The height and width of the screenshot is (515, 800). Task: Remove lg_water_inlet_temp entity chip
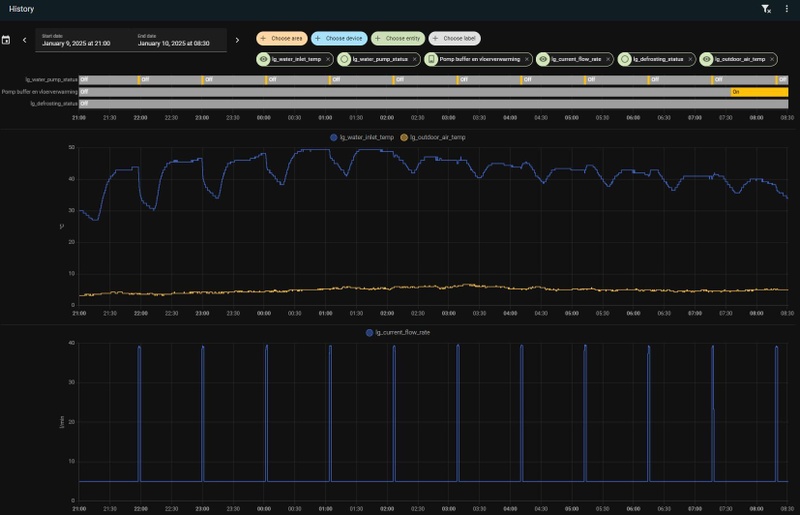[x=328, y=59]
